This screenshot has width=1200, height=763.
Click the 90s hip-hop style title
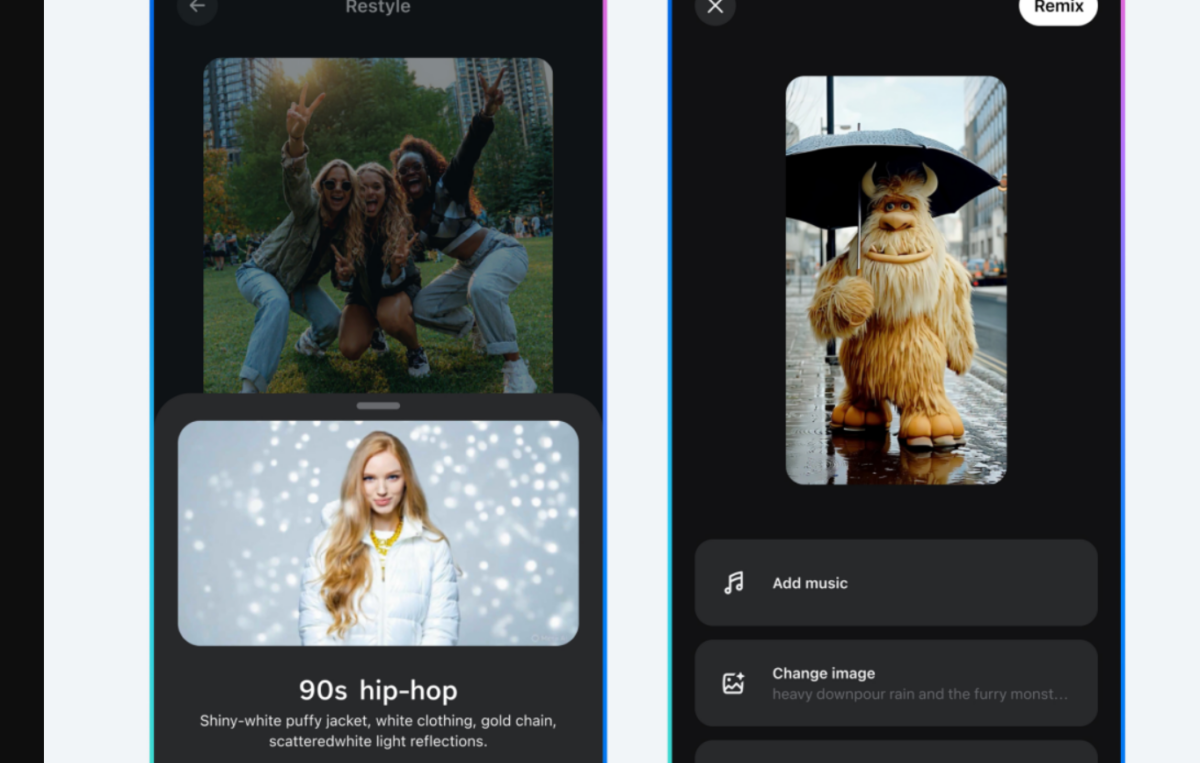tap(378, 690)
